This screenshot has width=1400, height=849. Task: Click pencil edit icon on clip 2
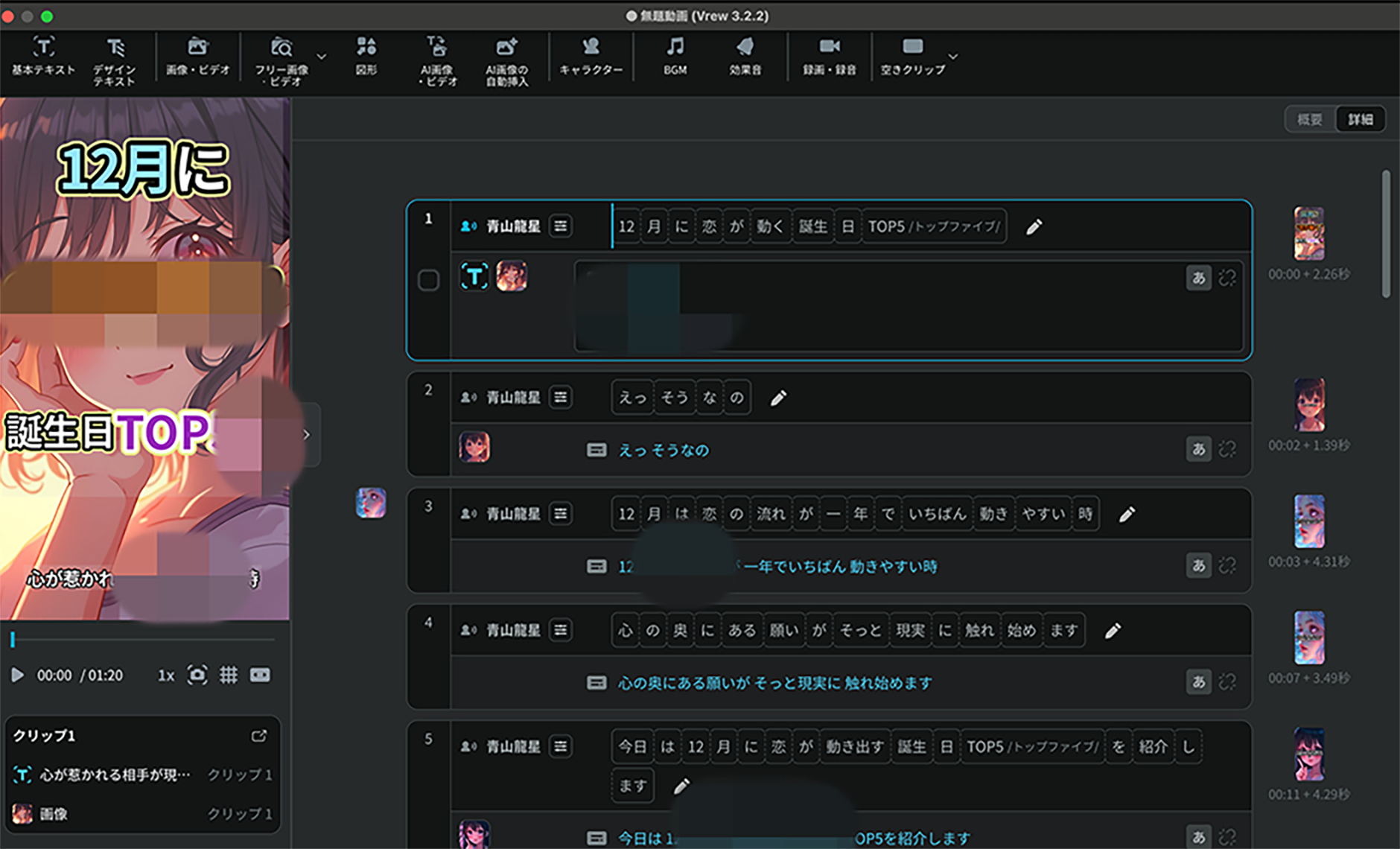coord(778,398)
